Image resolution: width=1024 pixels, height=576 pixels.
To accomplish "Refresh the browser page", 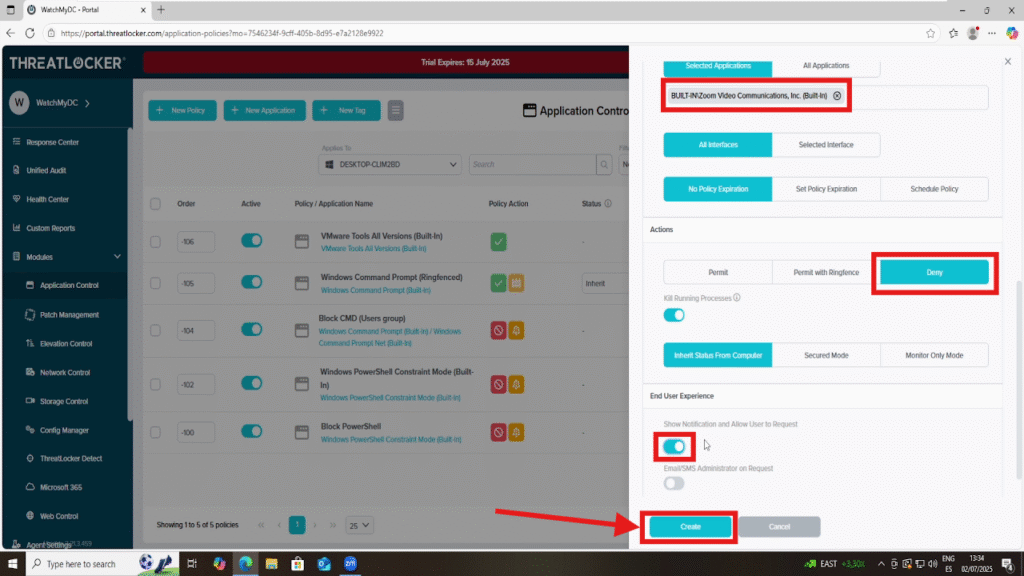I will pos(29,33).
